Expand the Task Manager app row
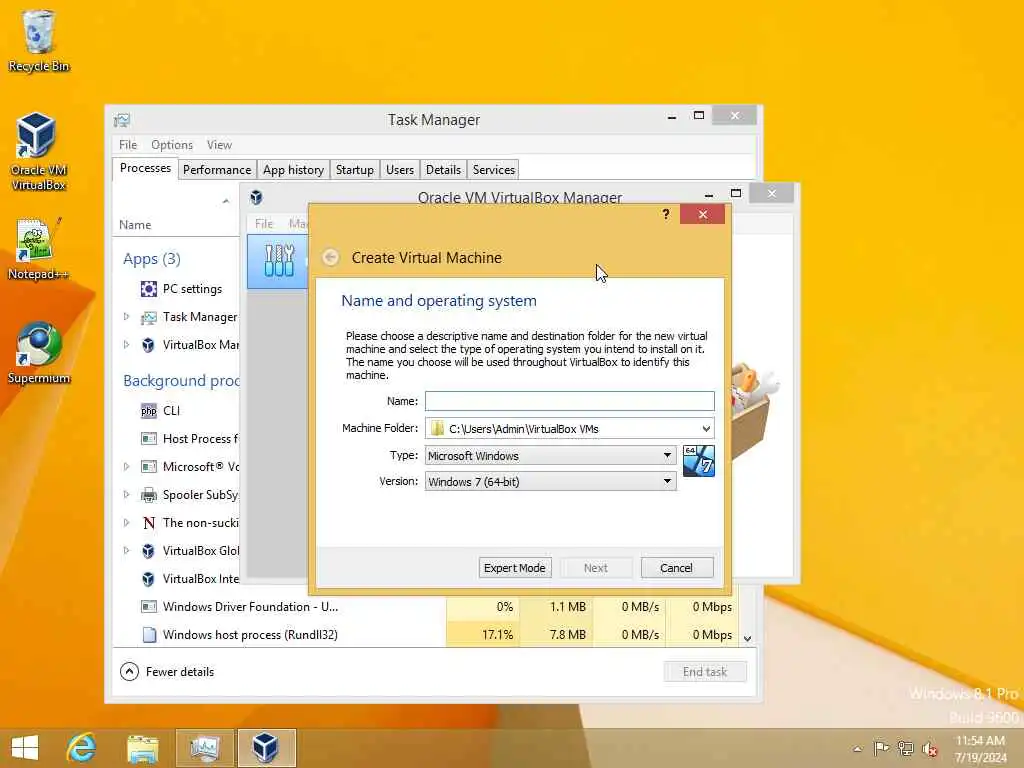 [127, 317]
